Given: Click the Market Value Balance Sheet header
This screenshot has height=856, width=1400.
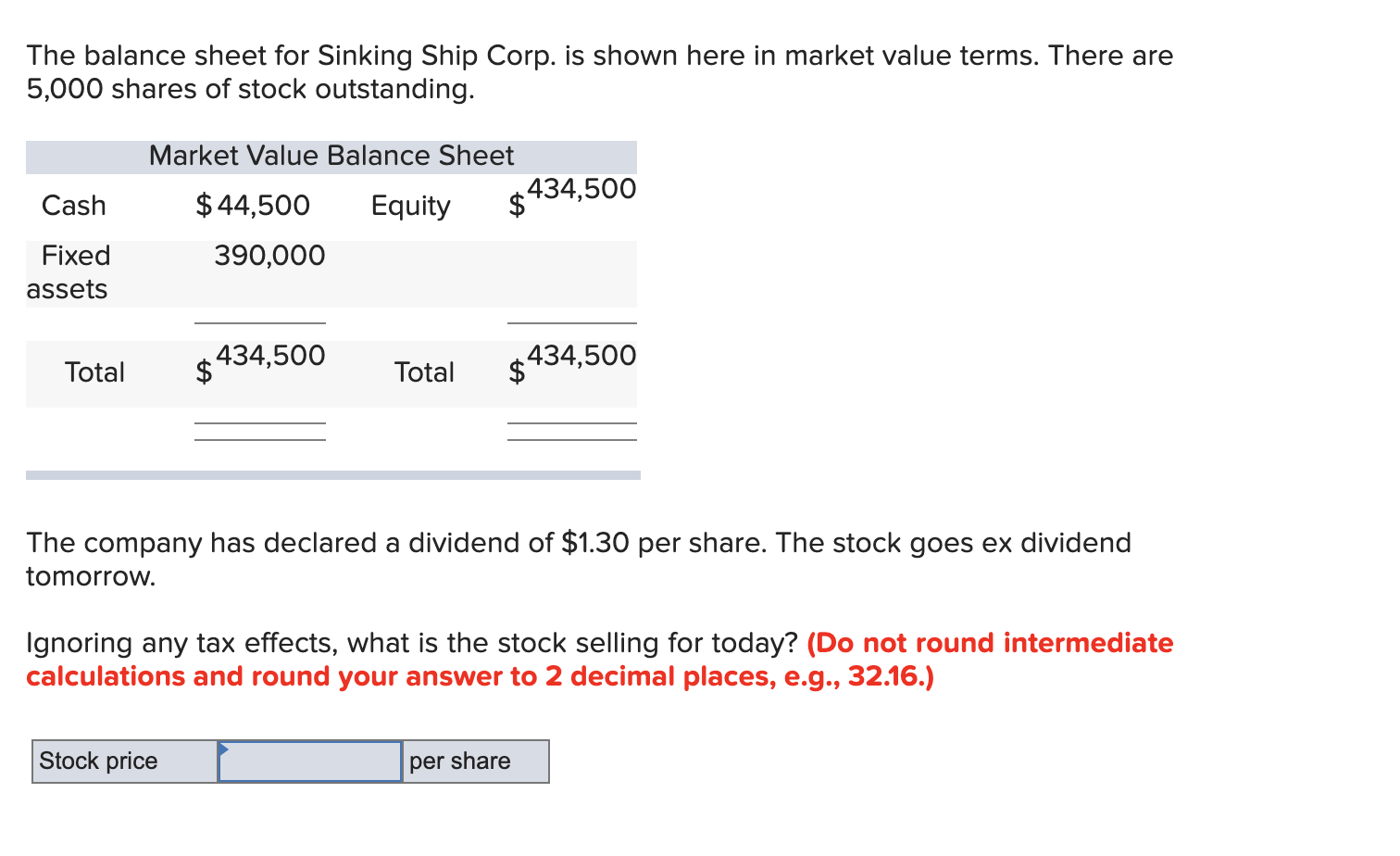Looking at the screenshot, I should coord(331,155).
